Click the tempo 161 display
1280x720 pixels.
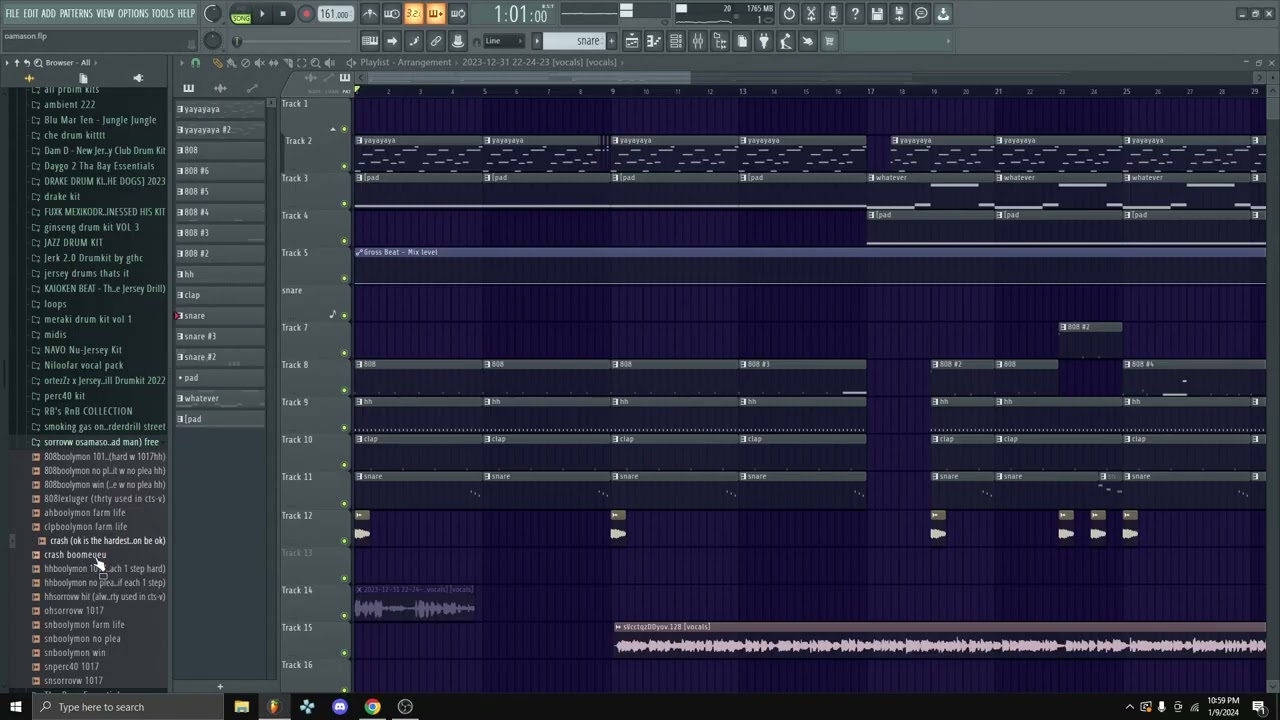(335, 14)
